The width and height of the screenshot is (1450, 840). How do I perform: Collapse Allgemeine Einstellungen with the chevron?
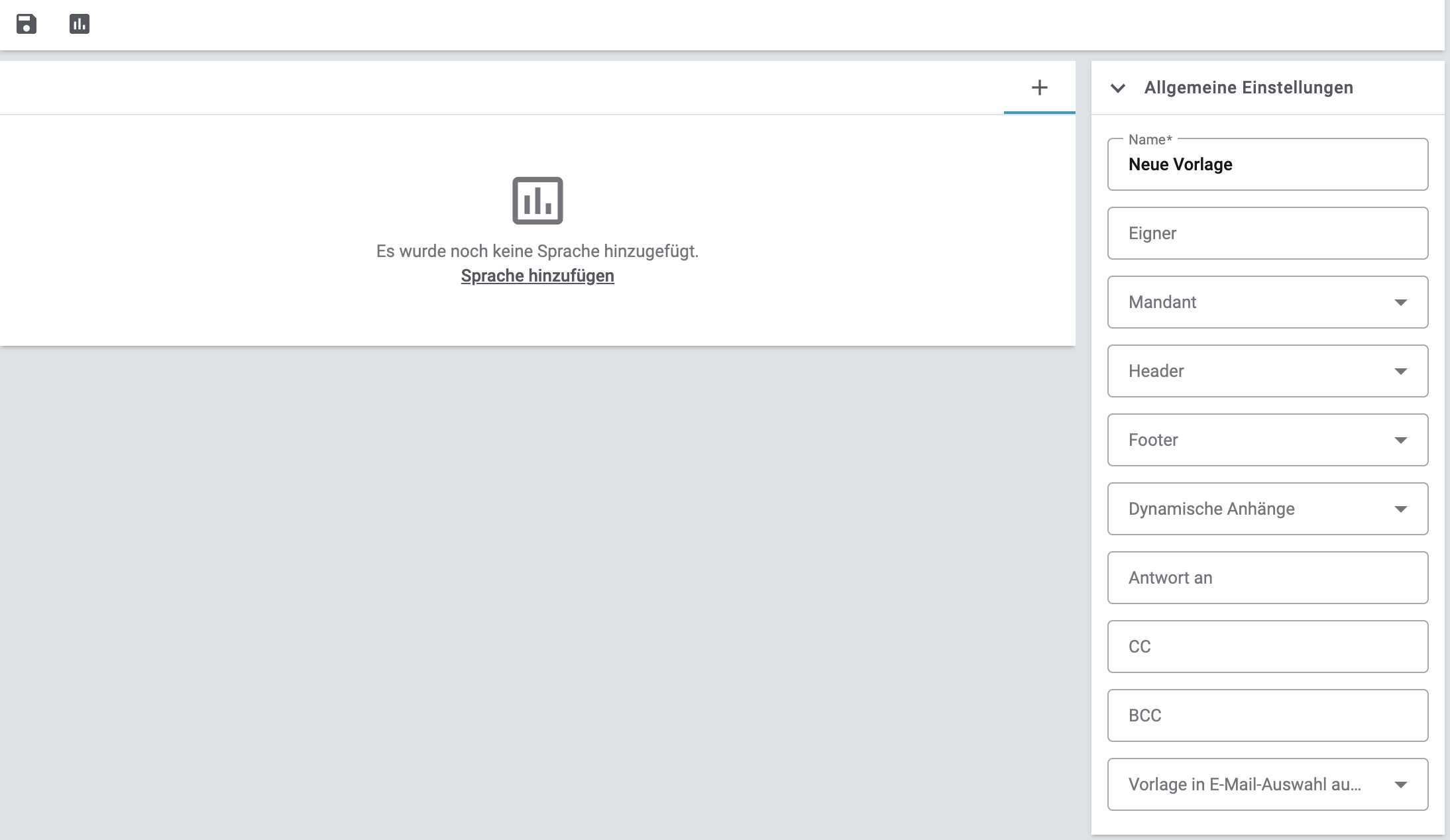pos(1118,88)
